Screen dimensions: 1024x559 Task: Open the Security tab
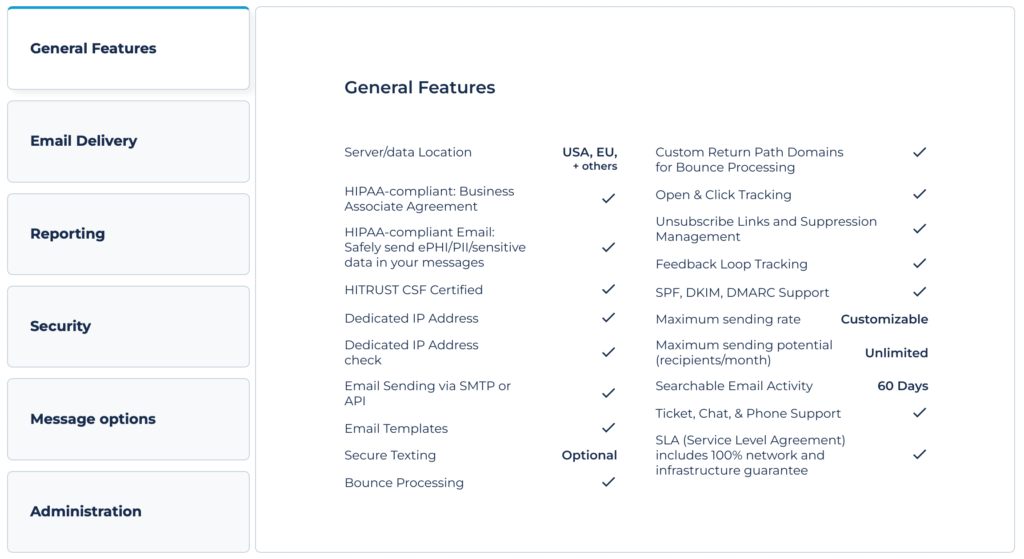(x=128, y=326)
